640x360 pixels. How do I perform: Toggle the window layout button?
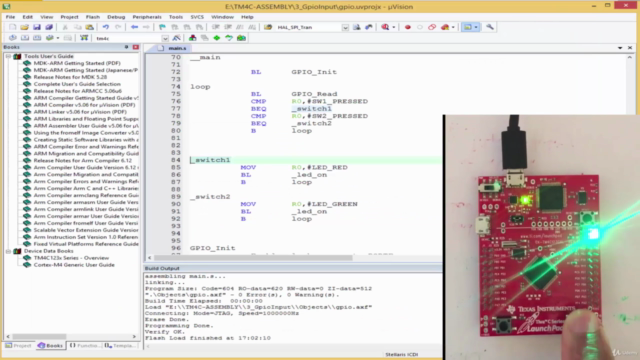467,27
